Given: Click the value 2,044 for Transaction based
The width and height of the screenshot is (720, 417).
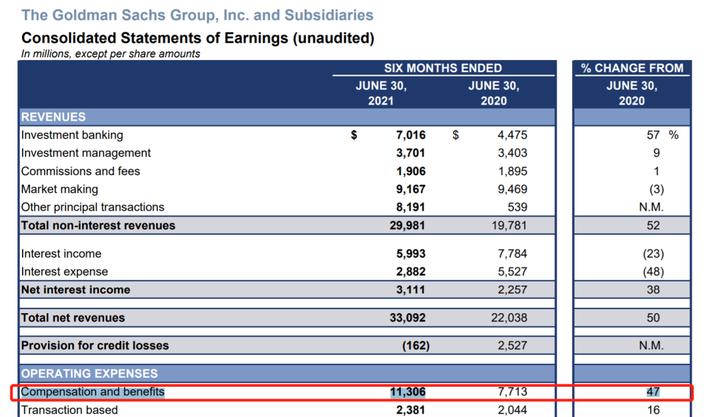Looking at the screenshot, I should pos(512,410).
